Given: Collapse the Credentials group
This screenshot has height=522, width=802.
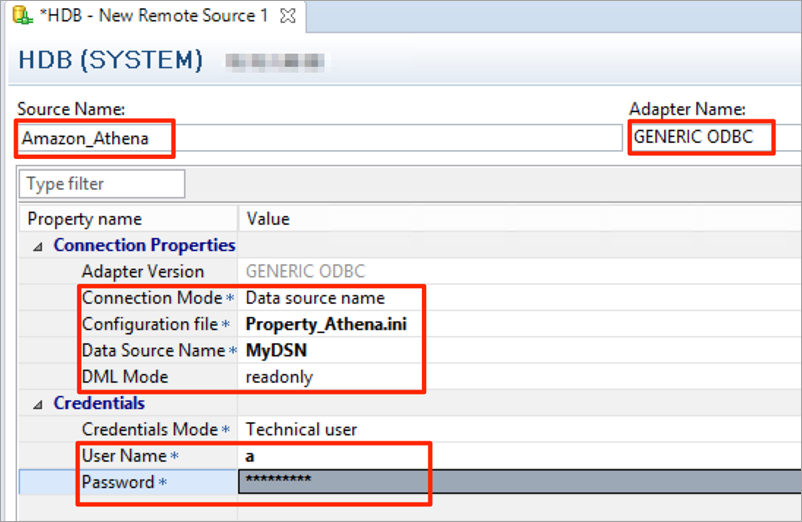Looking at the screenshot, I should (38, 405).
